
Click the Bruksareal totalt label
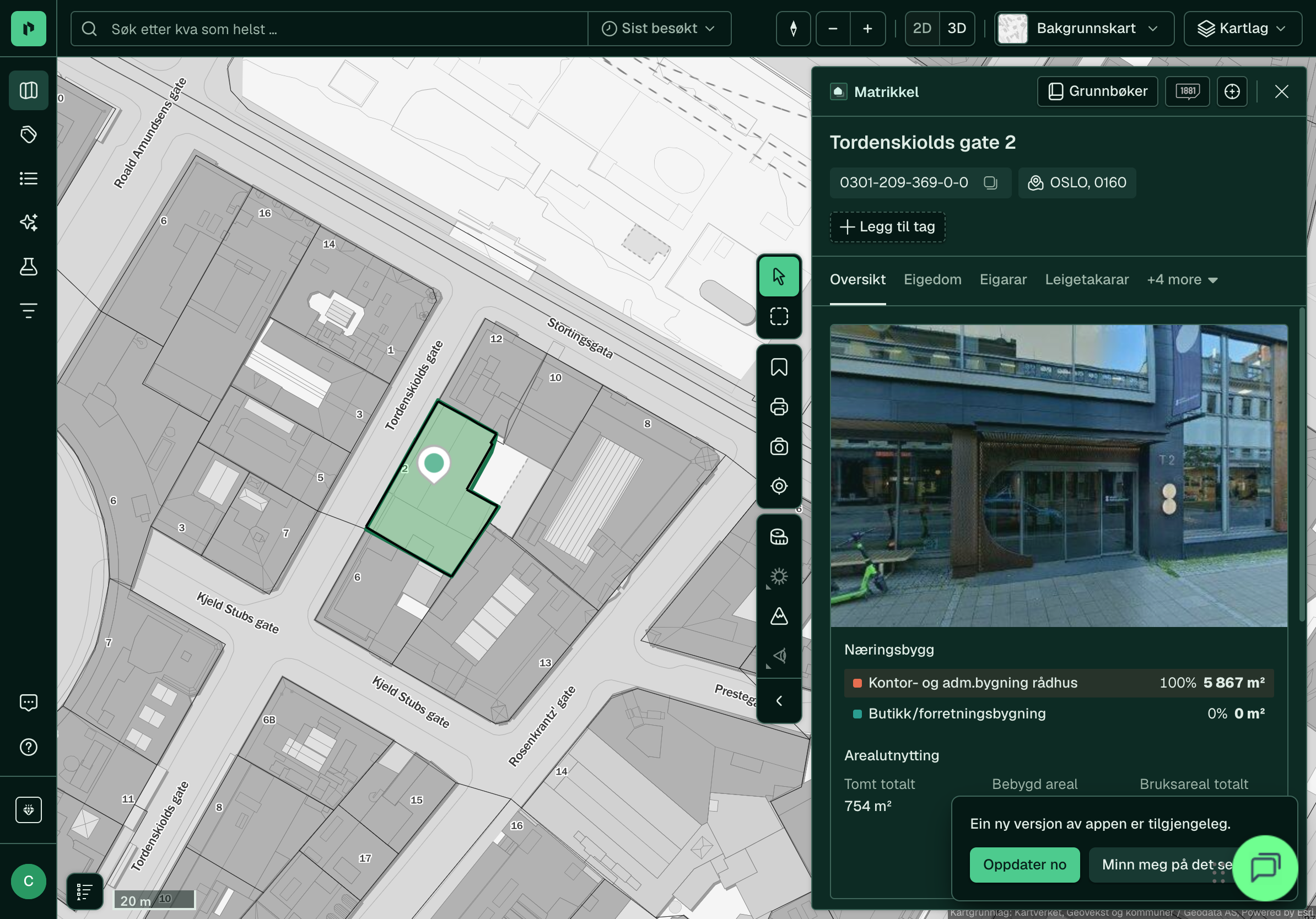click(1193, 785)
